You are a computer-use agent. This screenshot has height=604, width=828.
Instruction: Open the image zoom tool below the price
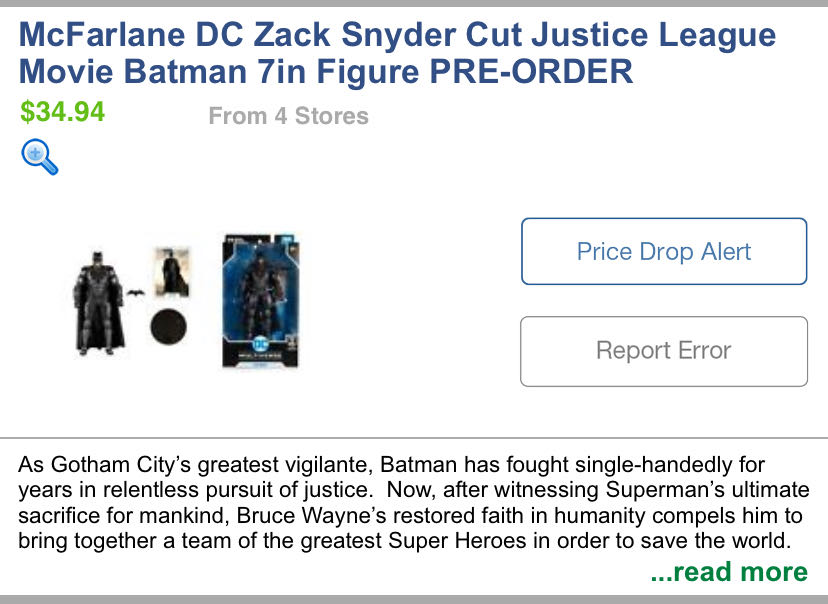point(34,156)
